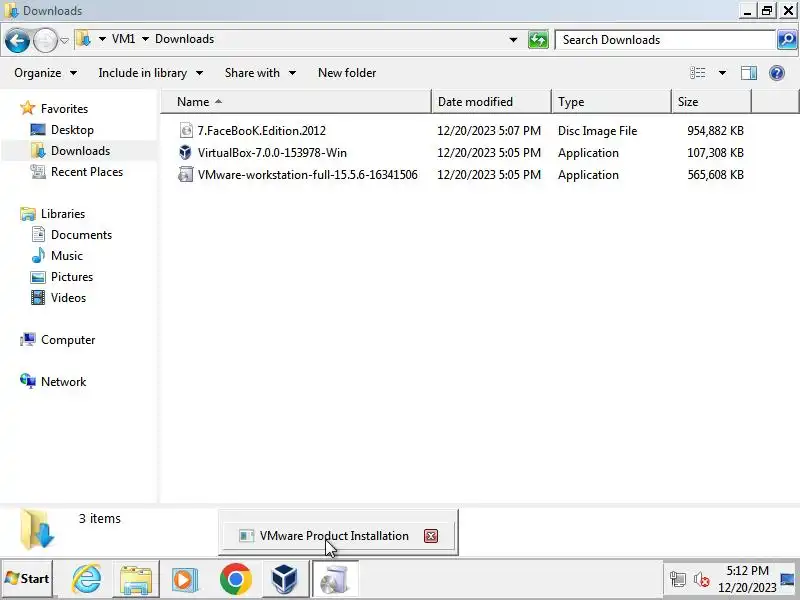The height and width of the screenshot is (600, 800).
Task: Open Help with the question mark icon
Action: tap(777, 73)
